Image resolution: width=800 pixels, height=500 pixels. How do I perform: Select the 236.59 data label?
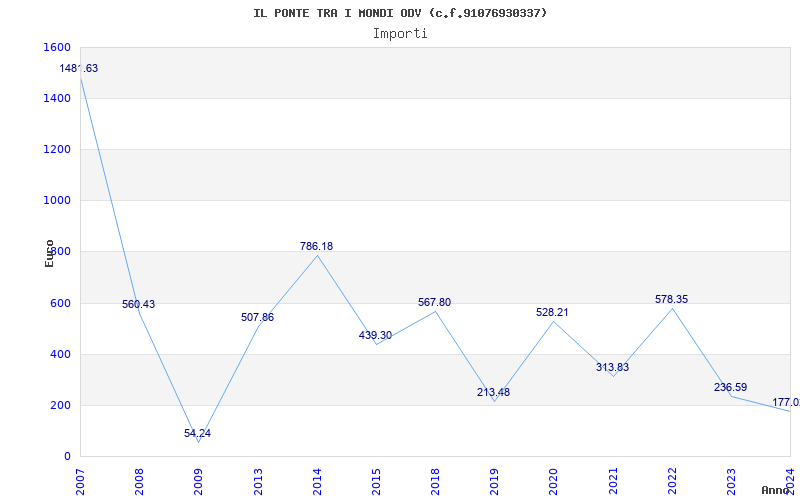coord(731,388)
